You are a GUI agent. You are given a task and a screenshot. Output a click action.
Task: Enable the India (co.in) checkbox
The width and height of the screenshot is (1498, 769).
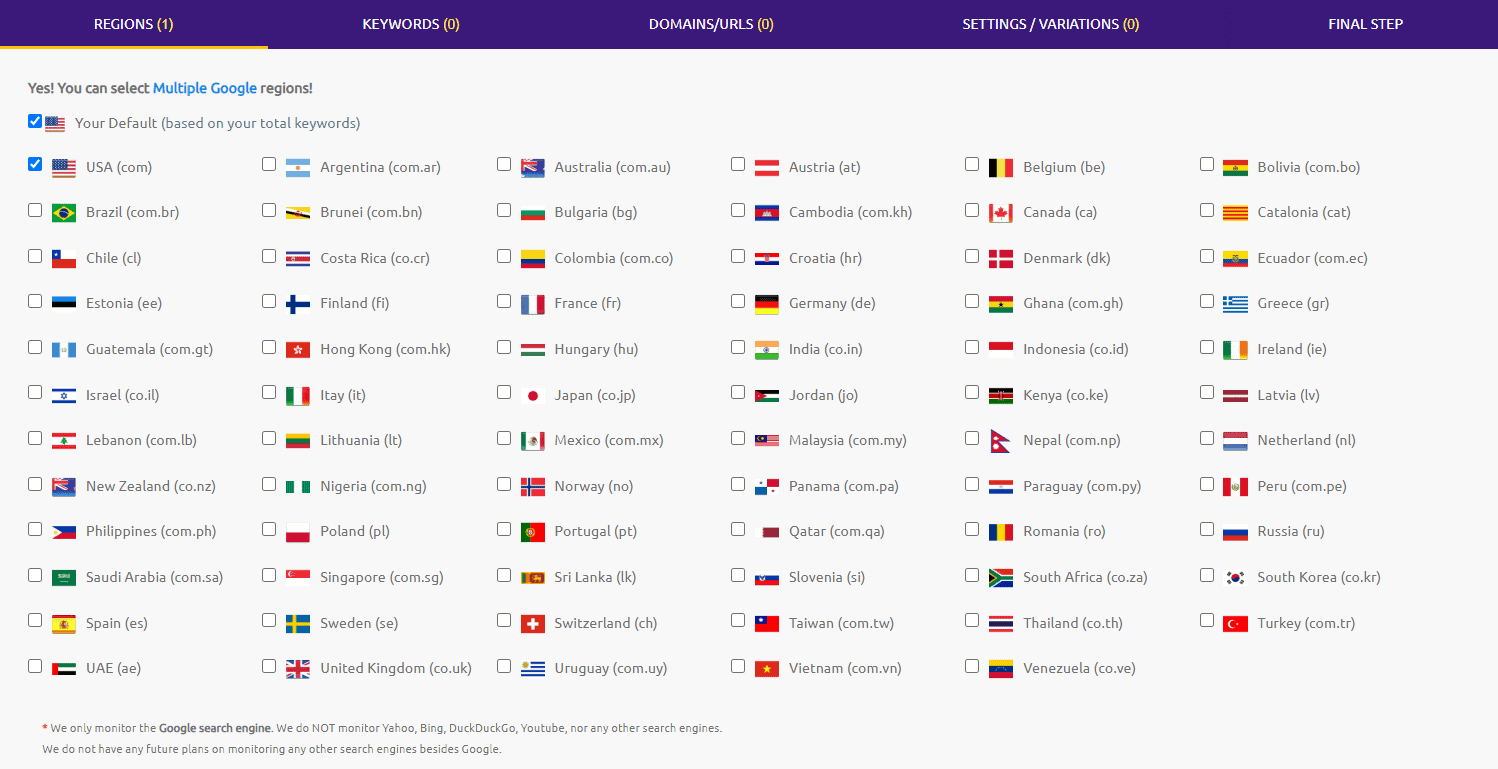[738, 347]
